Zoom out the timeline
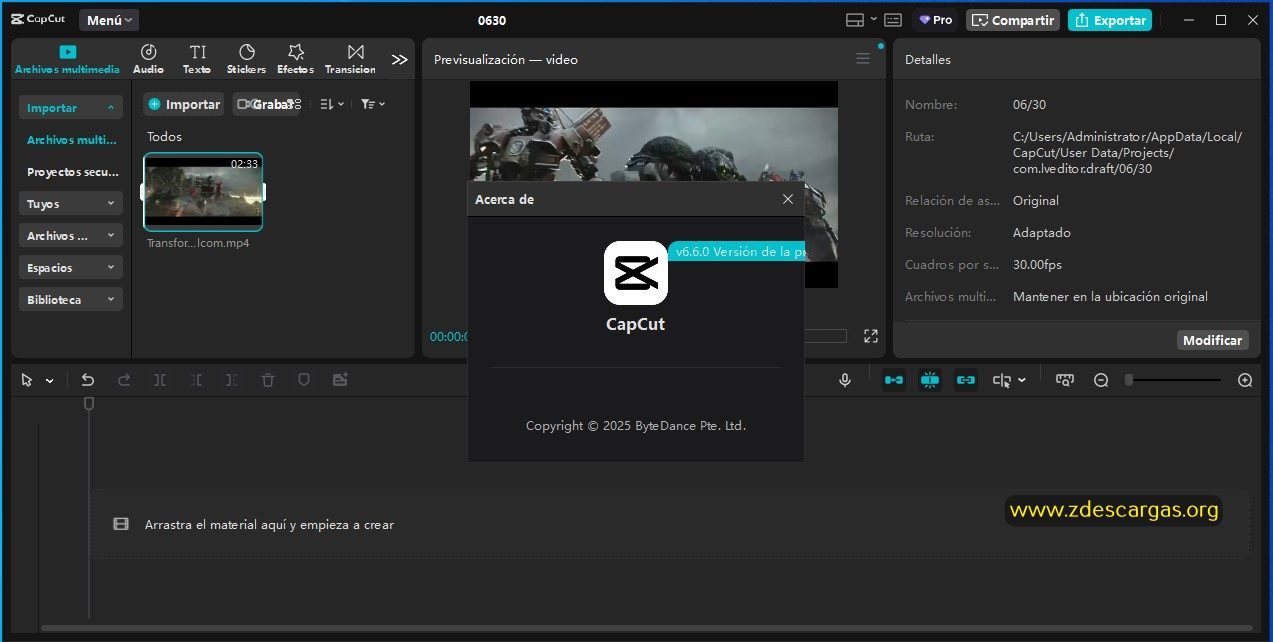The height and width of the screenshot is (642, 1273). [x=1101, y=380]
